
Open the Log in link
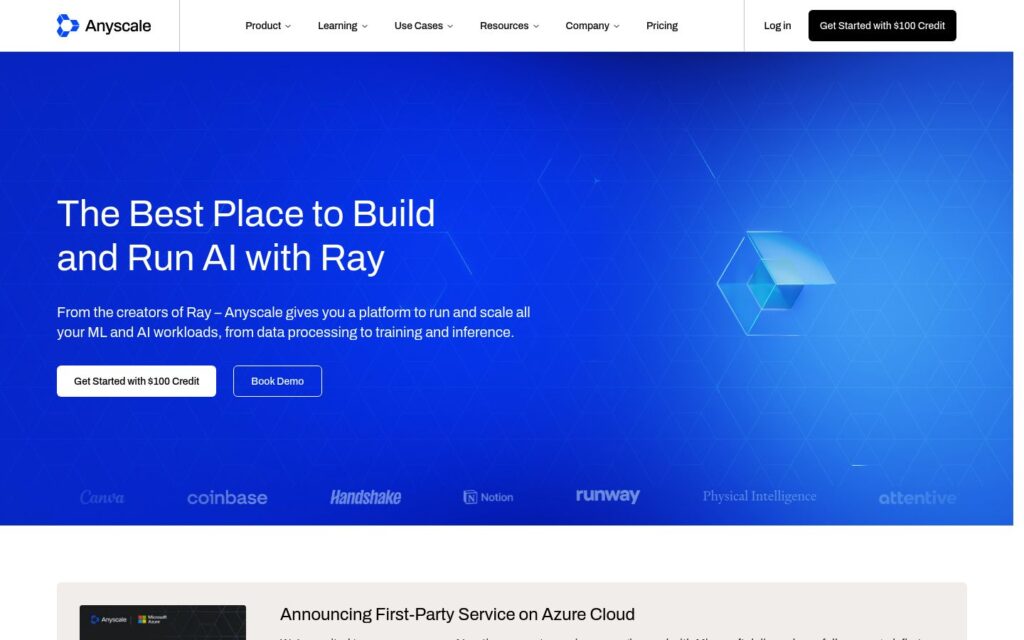click(777, 25)
